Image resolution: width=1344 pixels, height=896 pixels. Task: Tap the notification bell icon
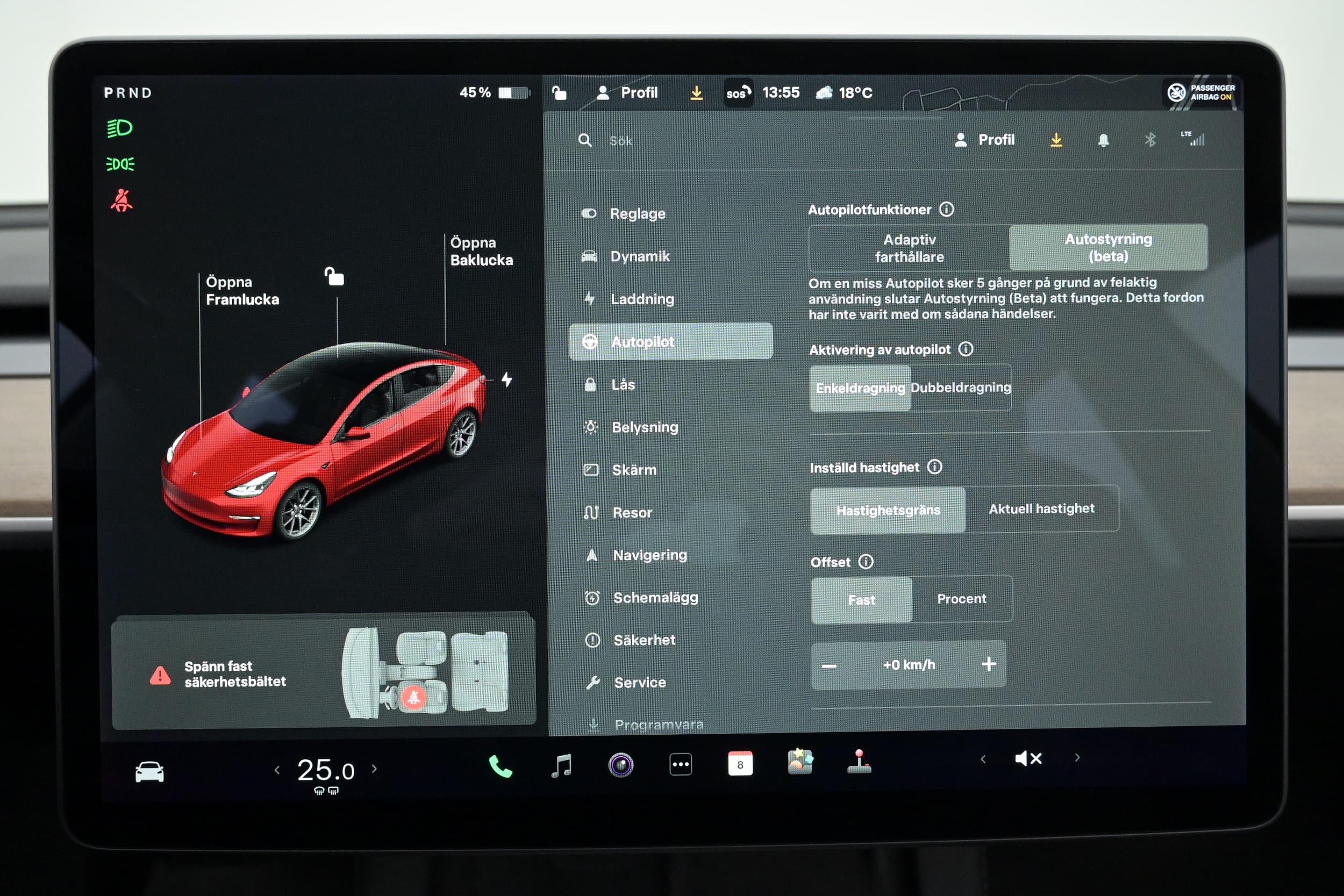[x=1104, y=140]
